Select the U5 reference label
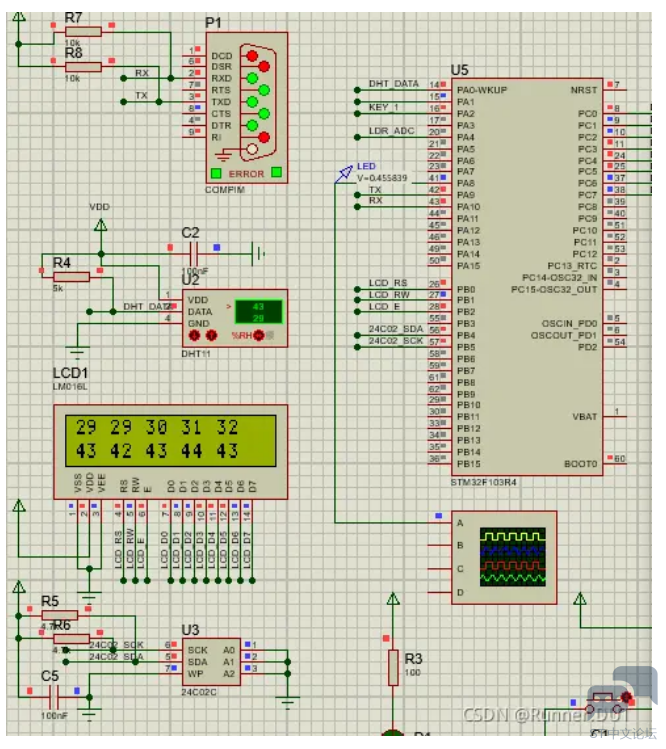 (460, 70)
